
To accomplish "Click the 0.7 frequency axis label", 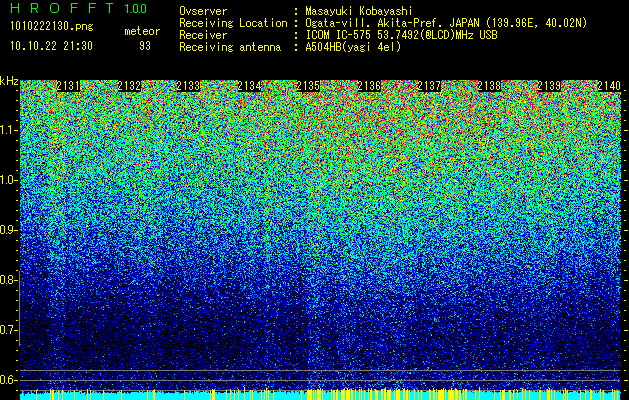I will (8, 330).
